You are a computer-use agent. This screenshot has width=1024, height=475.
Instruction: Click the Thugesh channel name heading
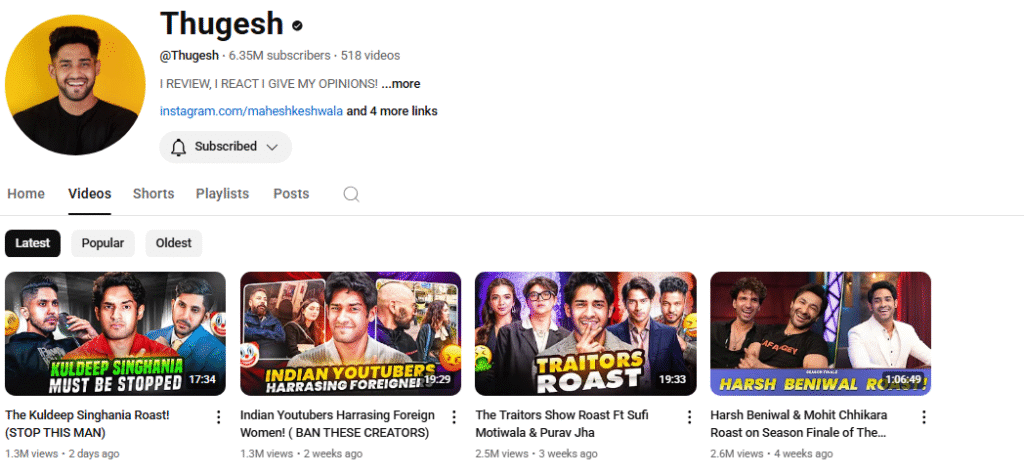click(222, 24)
